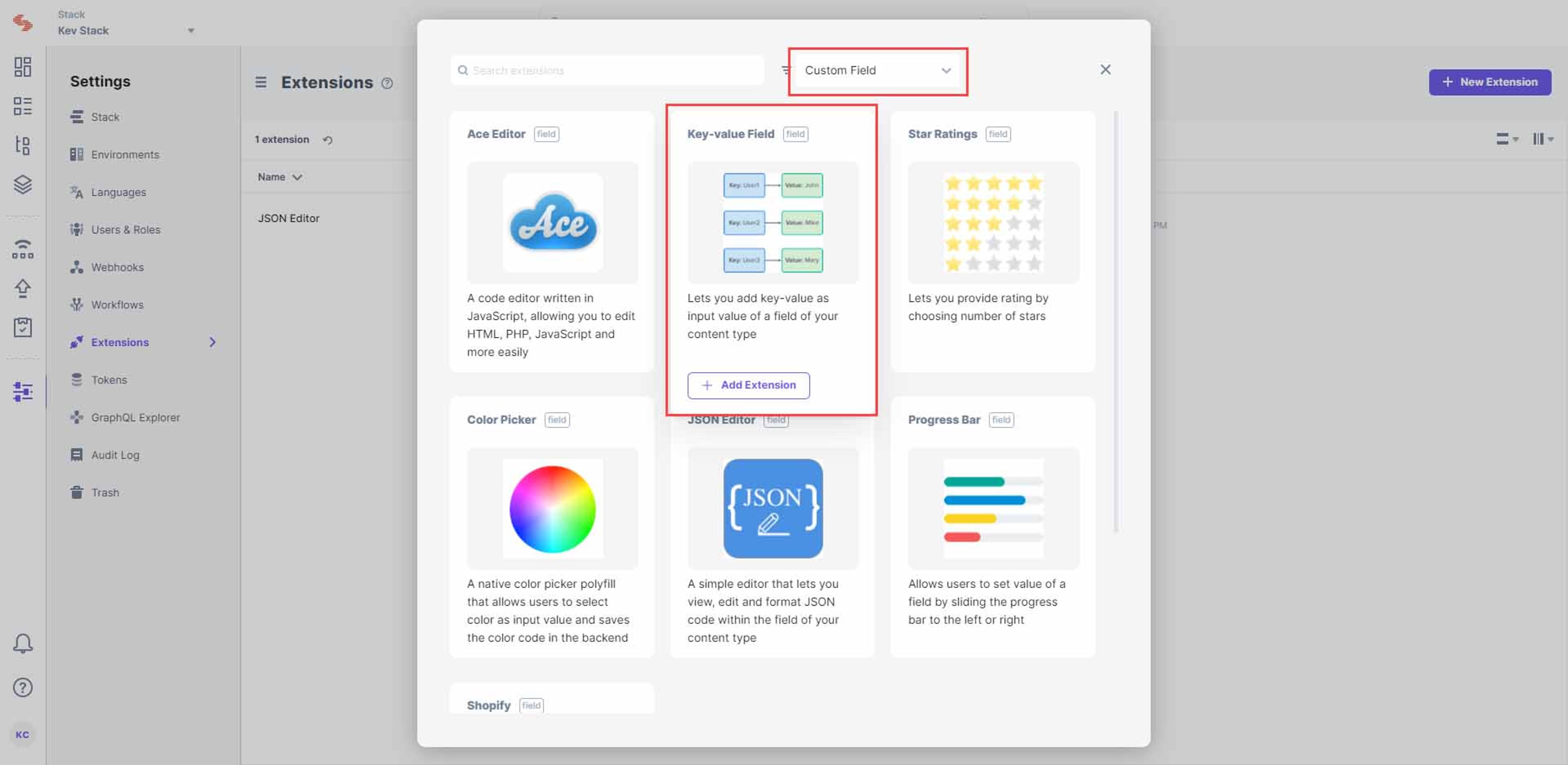Screen dimensions: 1568x765
Task: Click the refresh icon next to 1 extension
Action: click(x=327, y=140)
